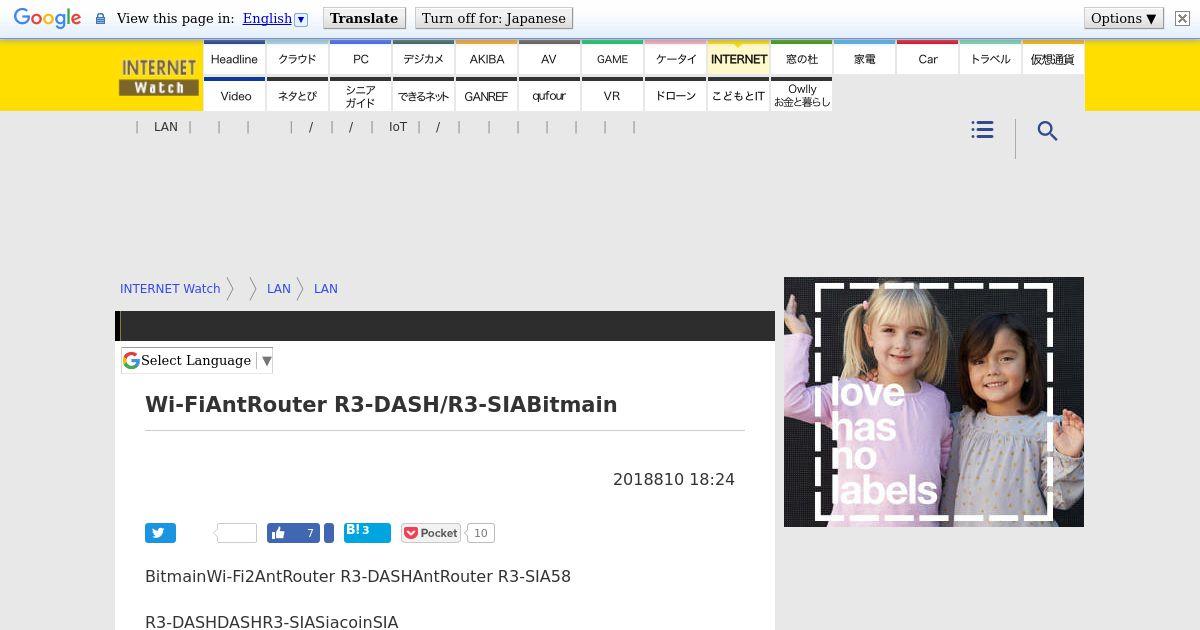1200x630 pixels.
Task: Click IoT in the category sub-navigation
Action: pos(398,127)
